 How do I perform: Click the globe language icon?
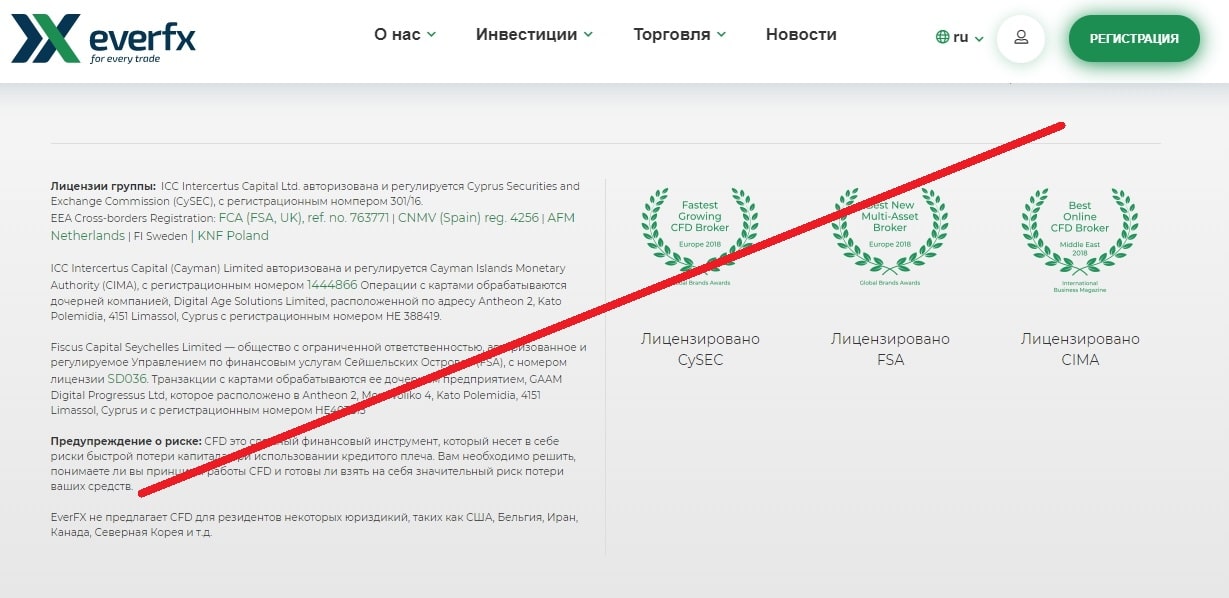942,37
